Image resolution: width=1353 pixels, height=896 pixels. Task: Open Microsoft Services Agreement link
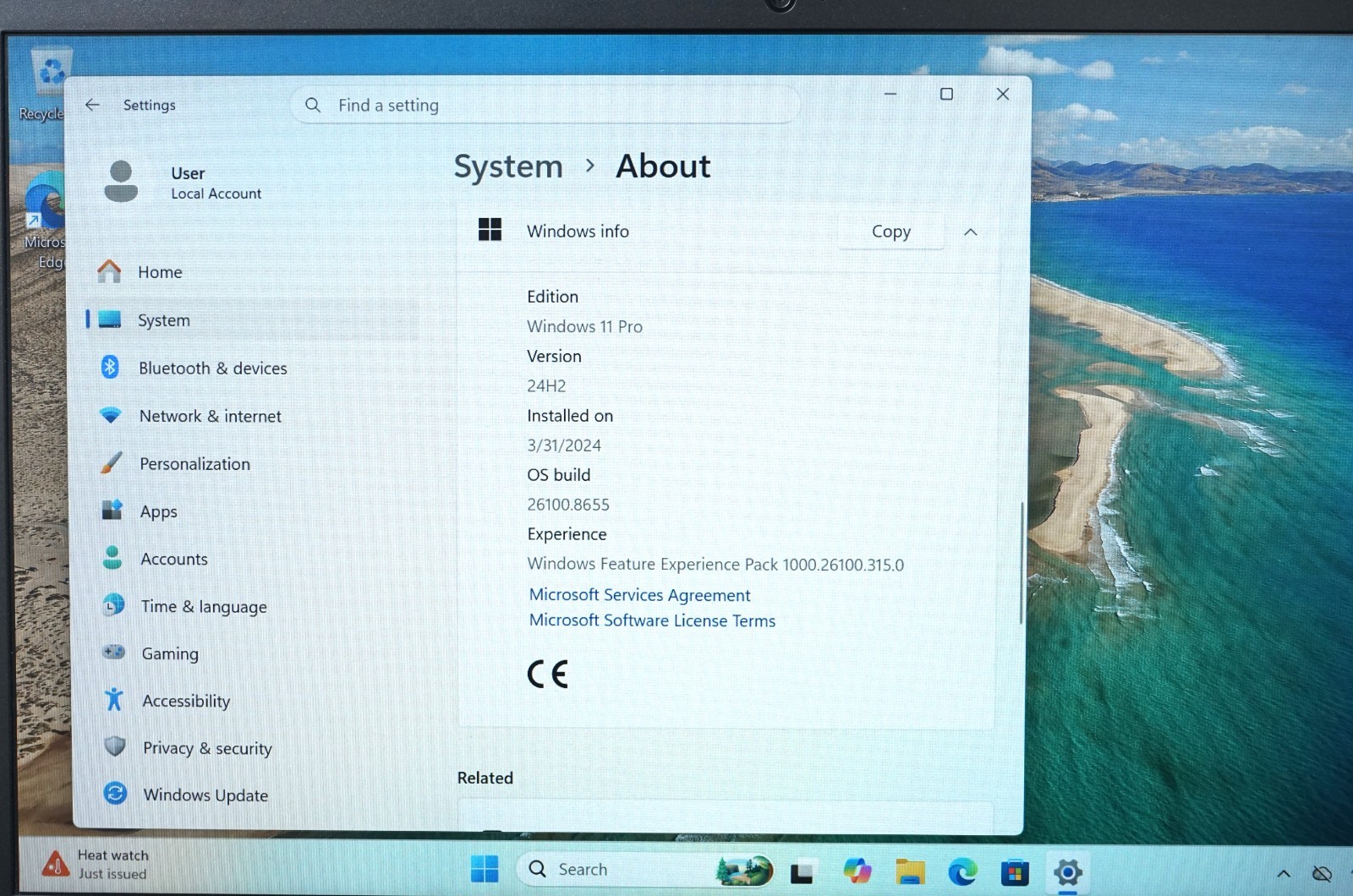tap(639, 595)
